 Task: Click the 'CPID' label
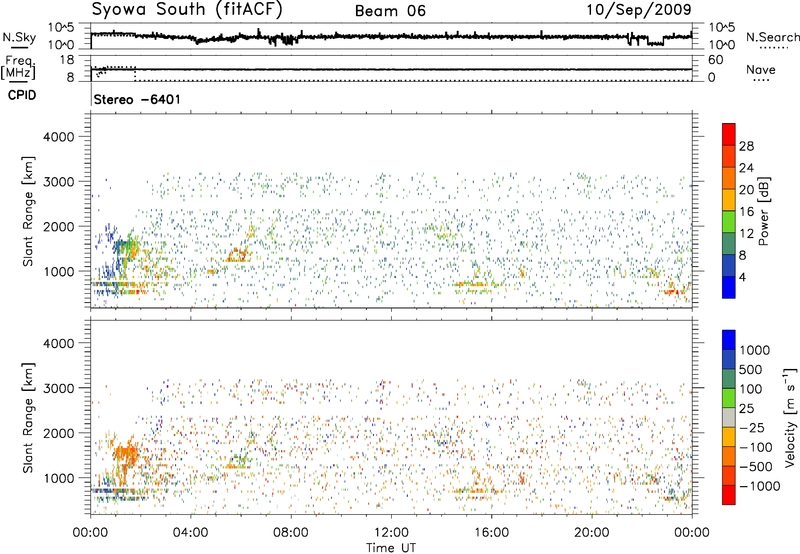coord(22,95)
